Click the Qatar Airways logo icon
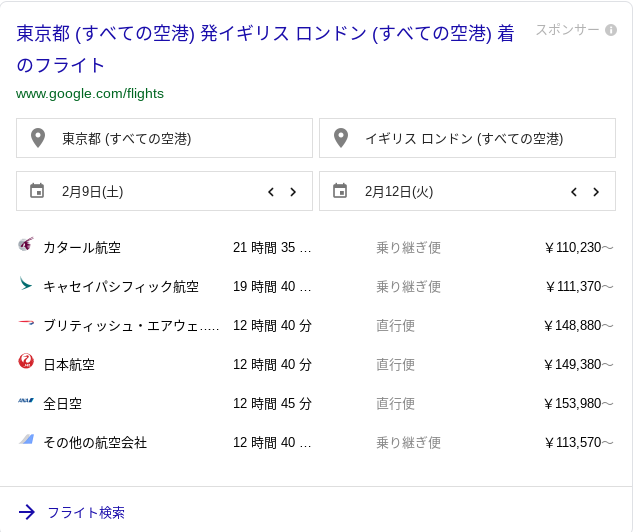The image size is (639, 532). coord(26,244)
